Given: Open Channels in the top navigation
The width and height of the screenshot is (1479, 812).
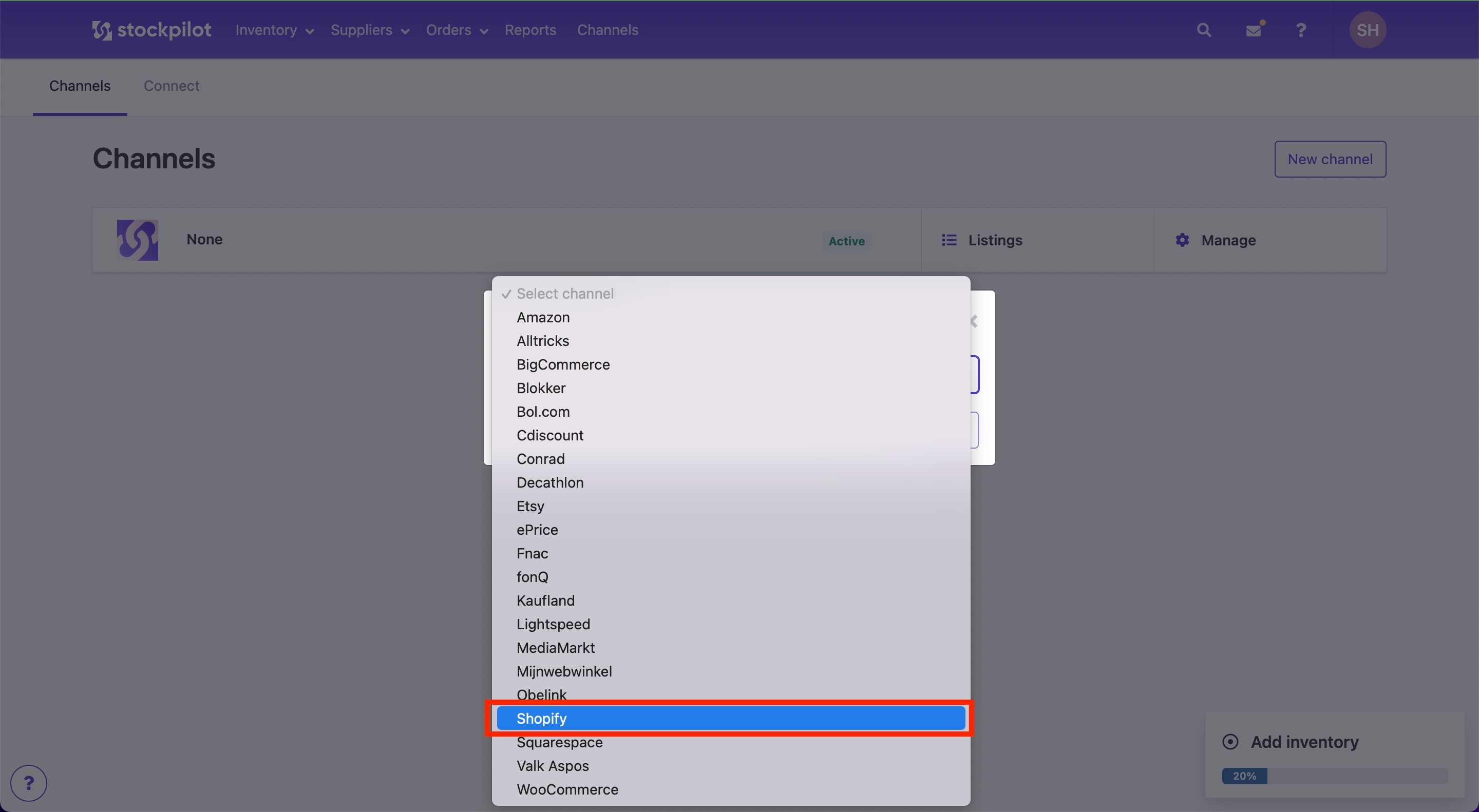Looking at the screenshot, I should click(608, 30).
